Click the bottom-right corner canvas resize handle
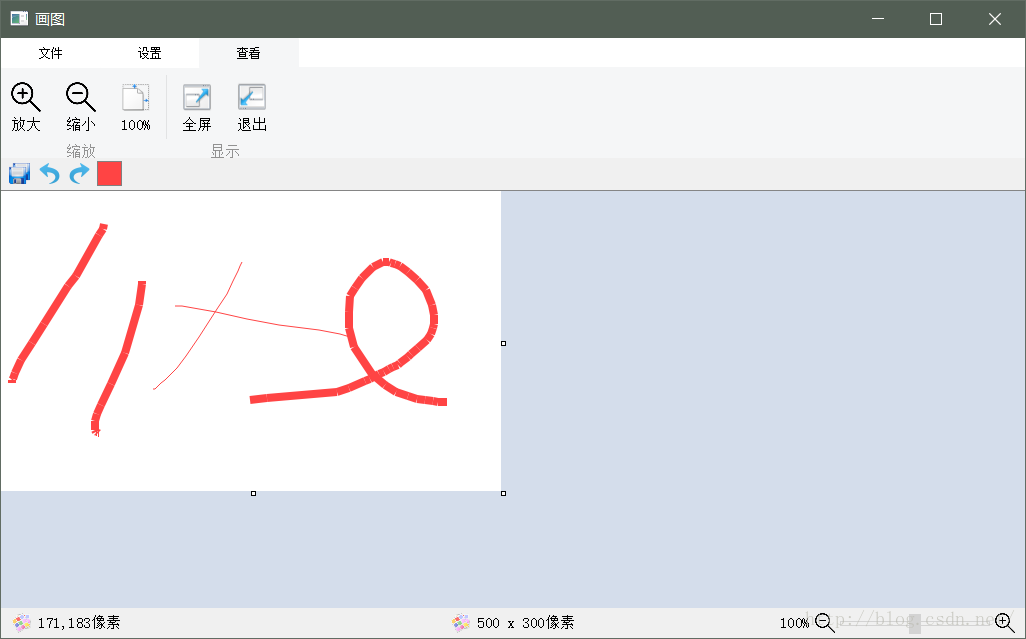This screenshot has width=1026, height=639. (x=503, y=493)
